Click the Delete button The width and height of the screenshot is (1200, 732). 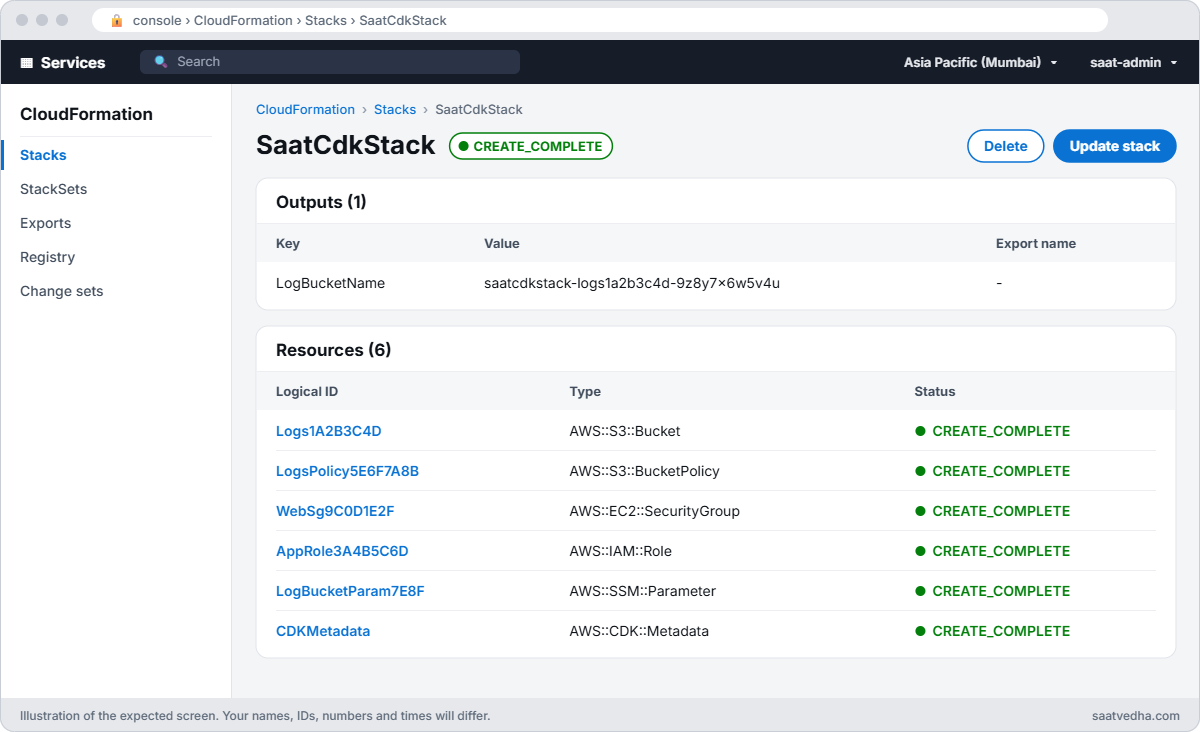1005,146
